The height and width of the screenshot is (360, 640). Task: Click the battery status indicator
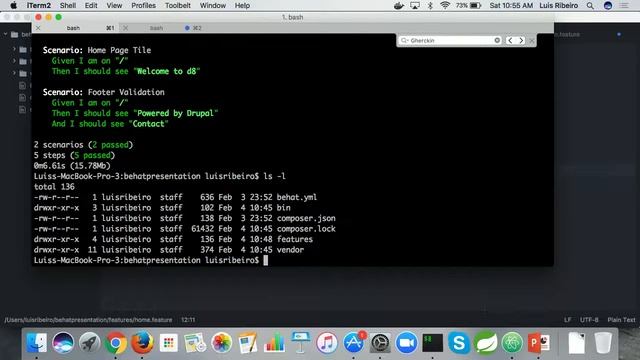click(x=468, y=5)
